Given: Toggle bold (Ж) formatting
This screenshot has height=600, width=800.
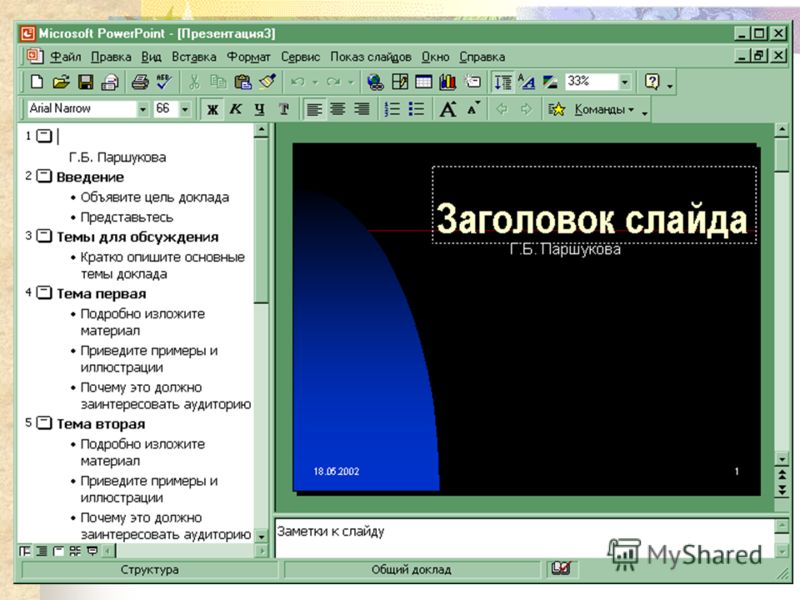Looking at the screenshot, I should point(213,109).
